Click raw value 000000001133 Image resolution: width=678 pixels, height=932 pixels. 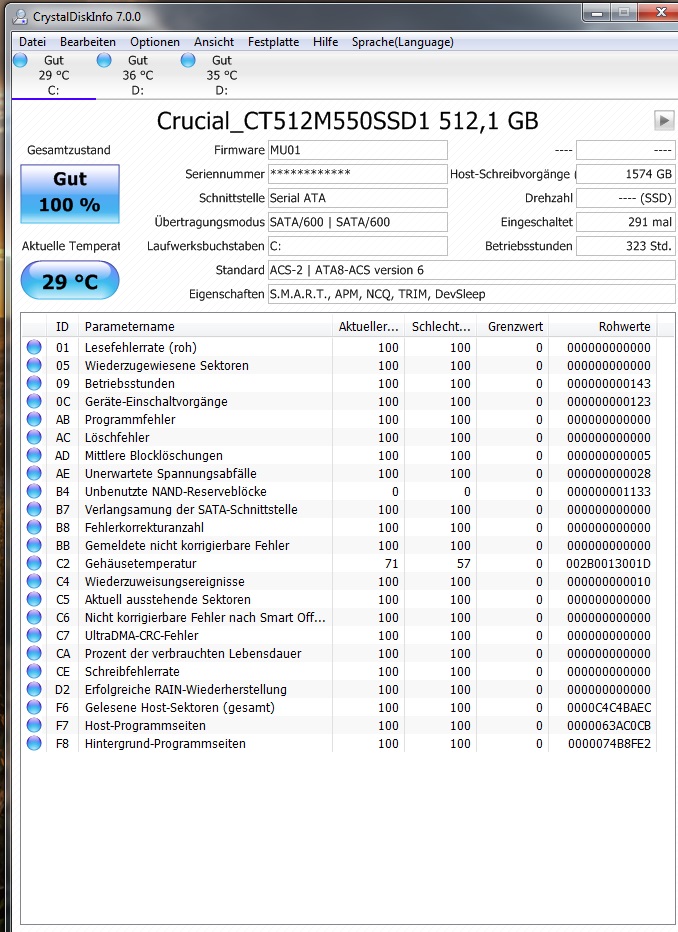(x=608, y=491)
